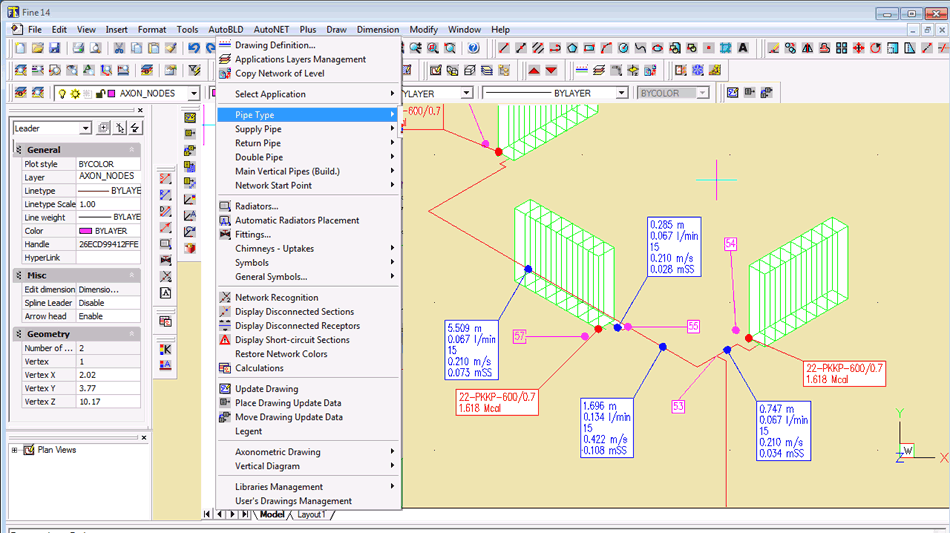Open help via the question mark icon
Image resolution: width=950 pixels, height=533 pixels.
pyautogui.click(x=474, y=48)
